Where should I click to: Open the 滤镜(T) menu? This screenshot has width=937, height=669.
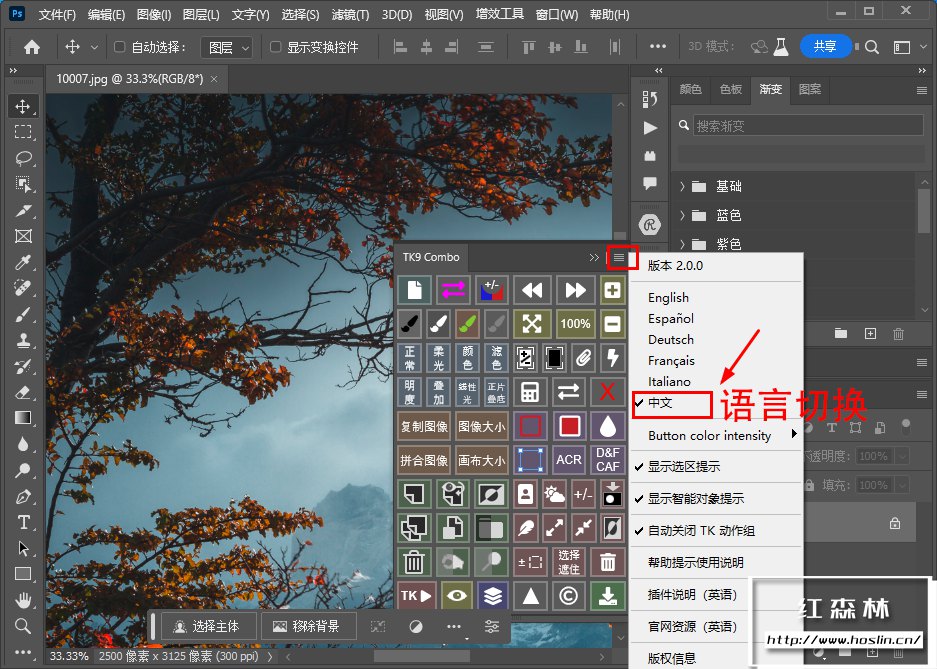[x=349, y=15]
